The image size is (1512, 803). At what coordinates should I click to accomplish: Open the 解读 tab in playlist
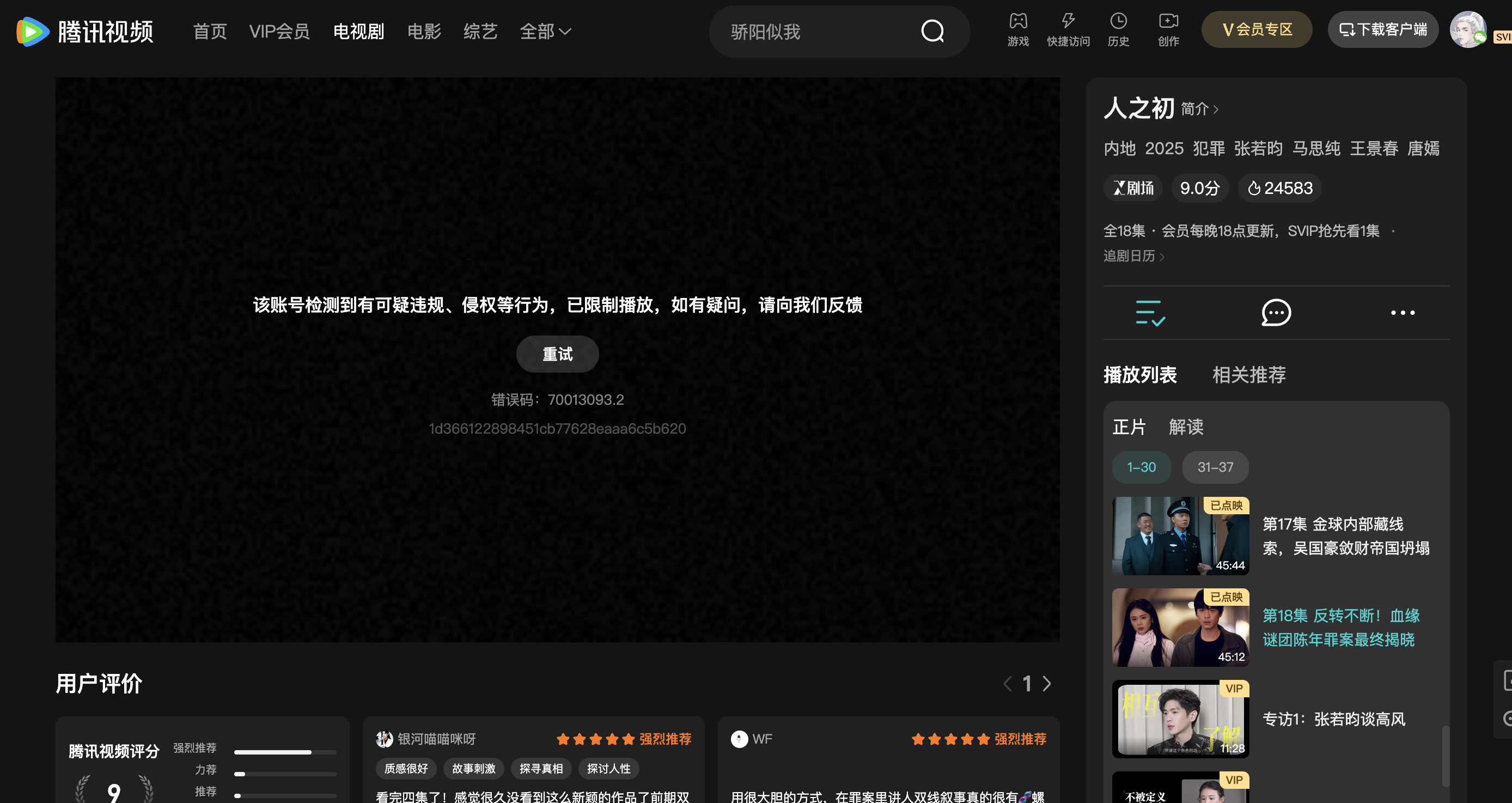coord(1186,427)
